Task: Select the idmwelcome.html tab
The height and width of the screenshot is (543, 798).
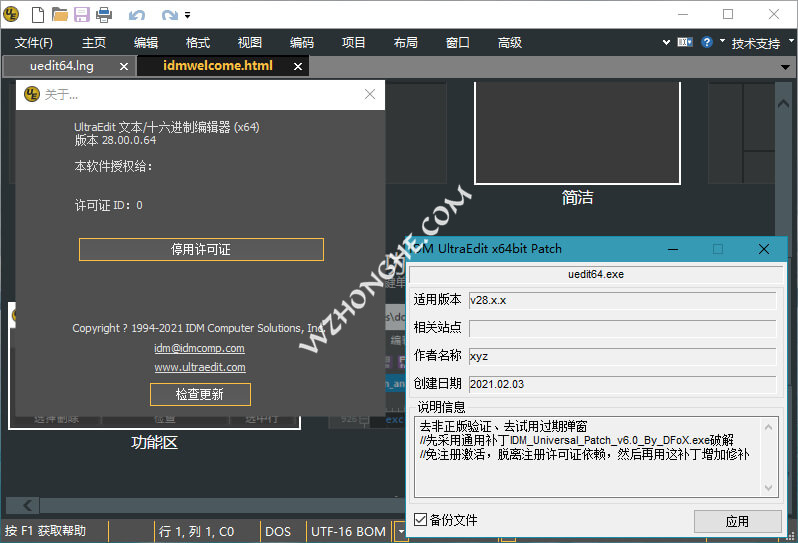Action: pos(218,66)
